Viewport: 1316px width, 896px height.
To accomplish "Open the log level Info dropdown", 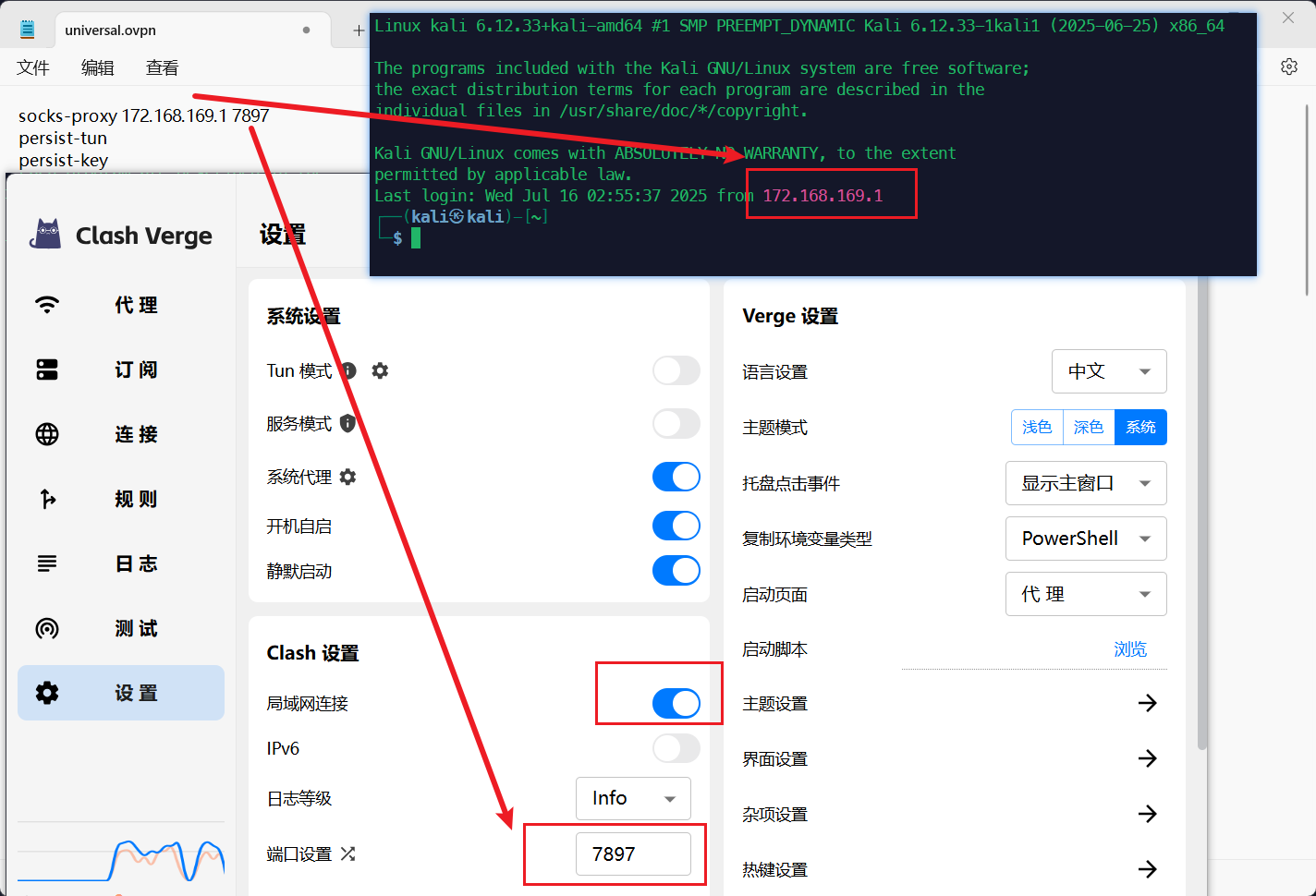I will [x=633, y=798].
